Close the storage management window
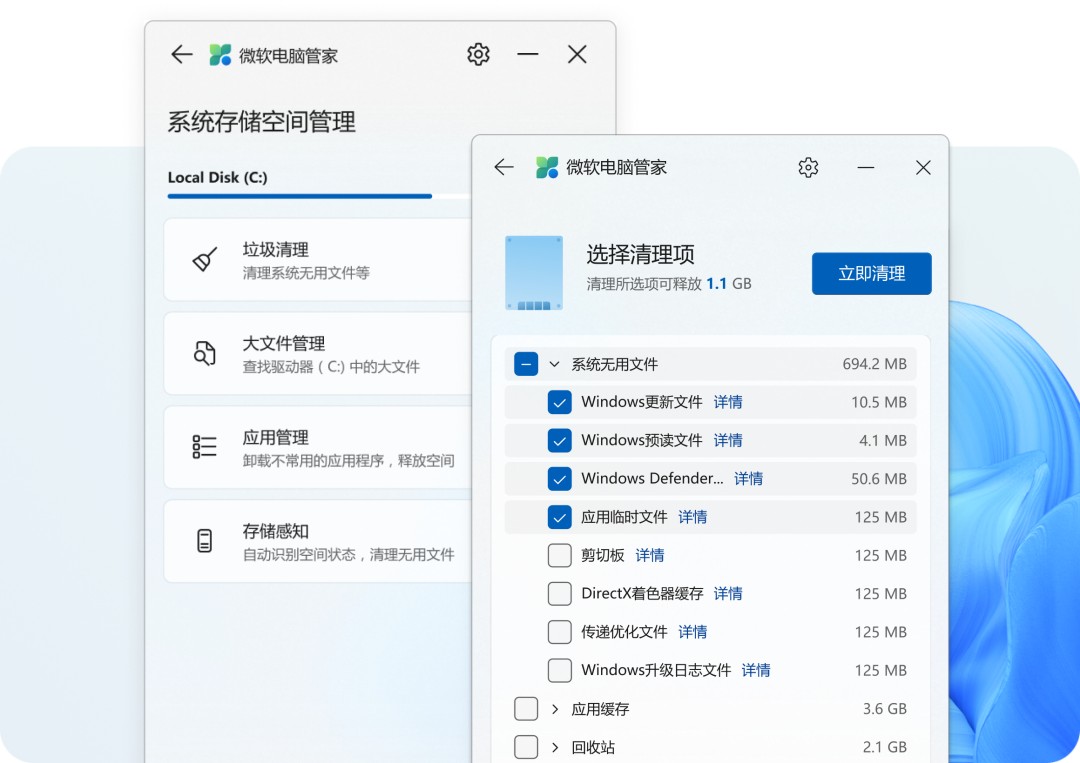Image resolution: width=1080 pixels, height=763 pixels. pyautogui.click(x=577, y=54)
